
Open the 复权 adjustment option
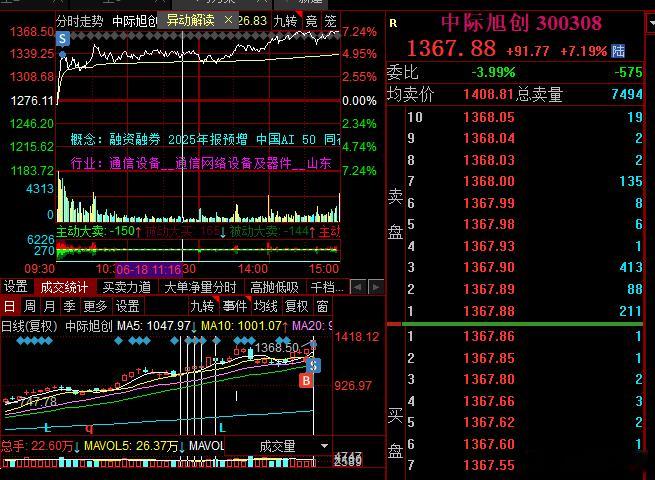pyautogui.click(x=297, y=306)
